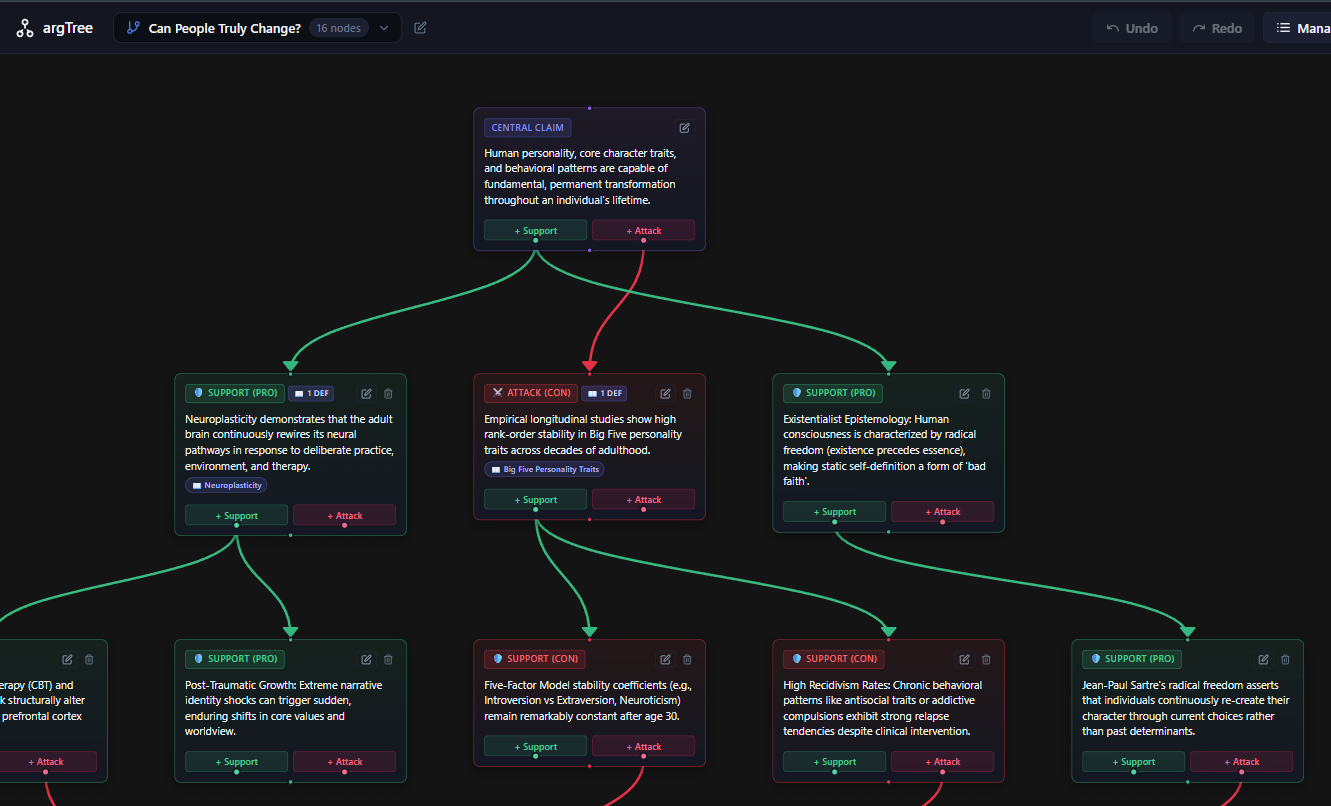Click SUPPORT (PRO) badge on Sartre node

click(1132, 659)
